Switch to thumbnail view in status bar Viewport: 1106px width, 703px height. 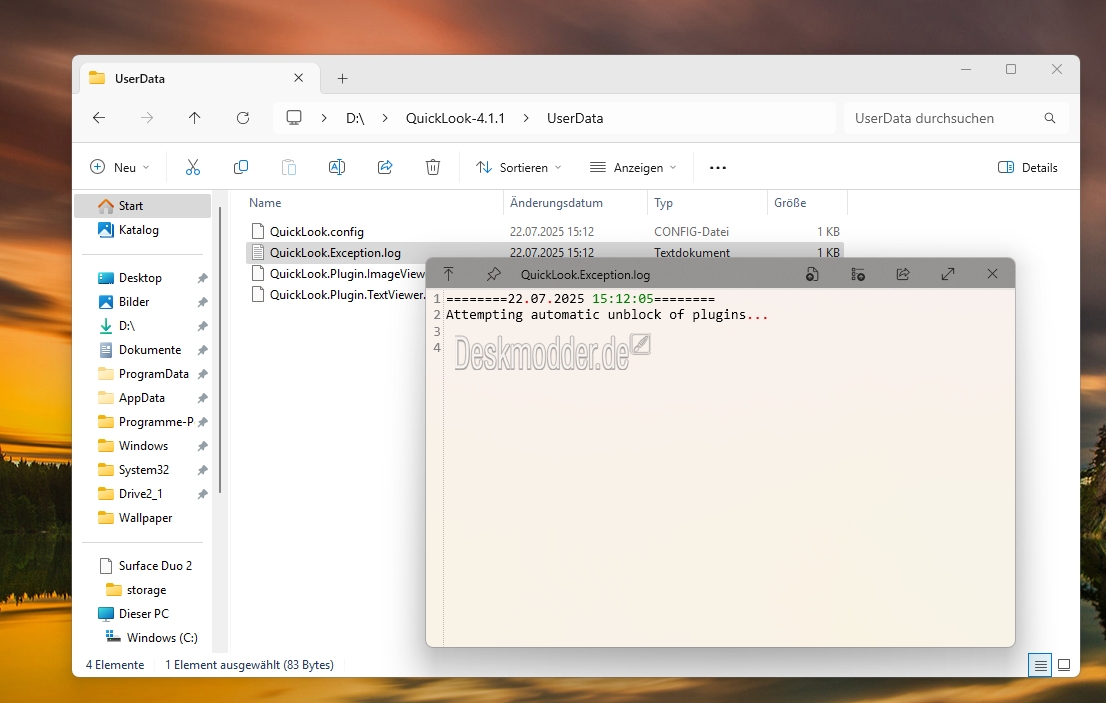1064,665
